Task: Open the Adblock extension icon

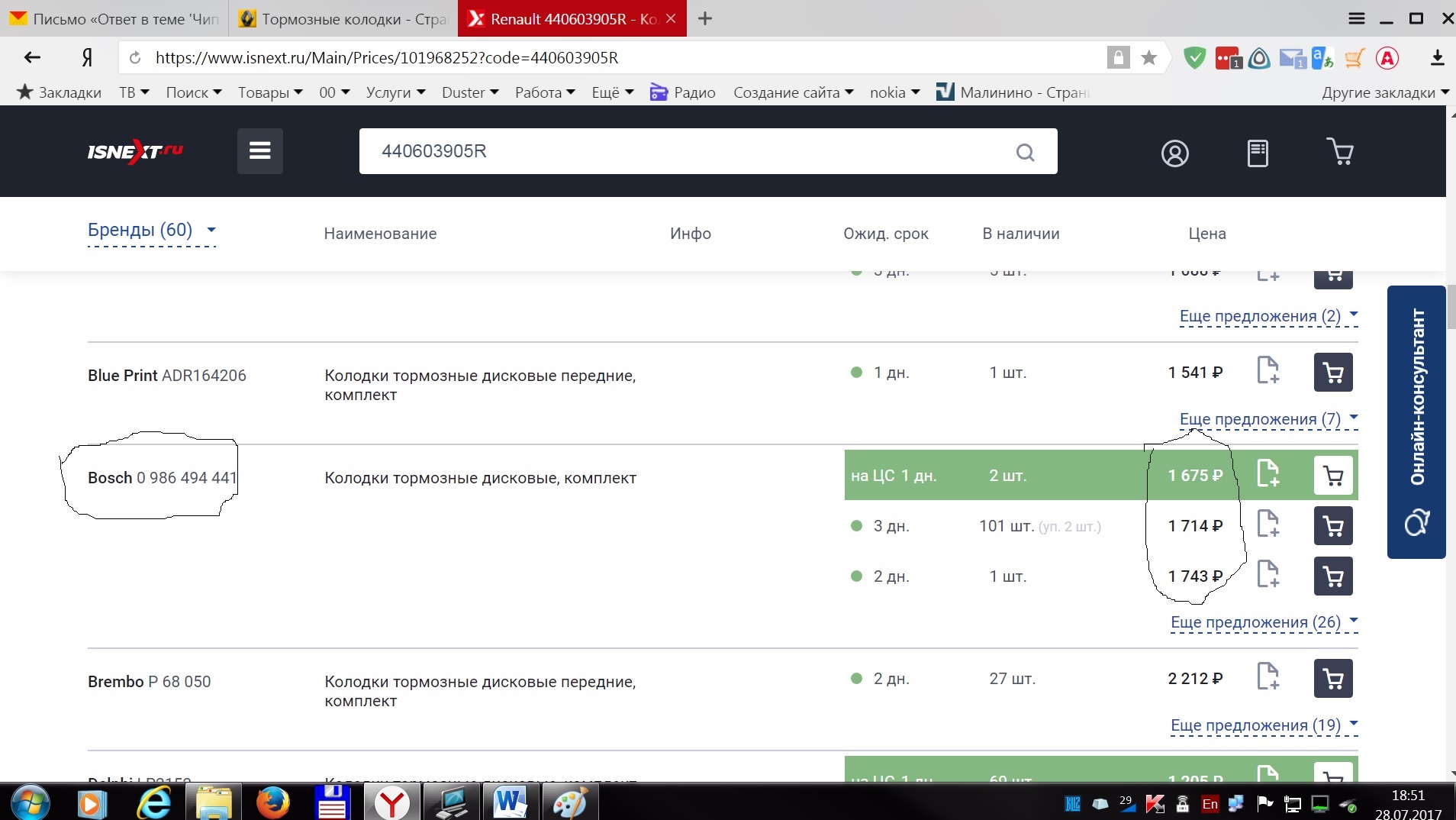Action: [1387, 58]
